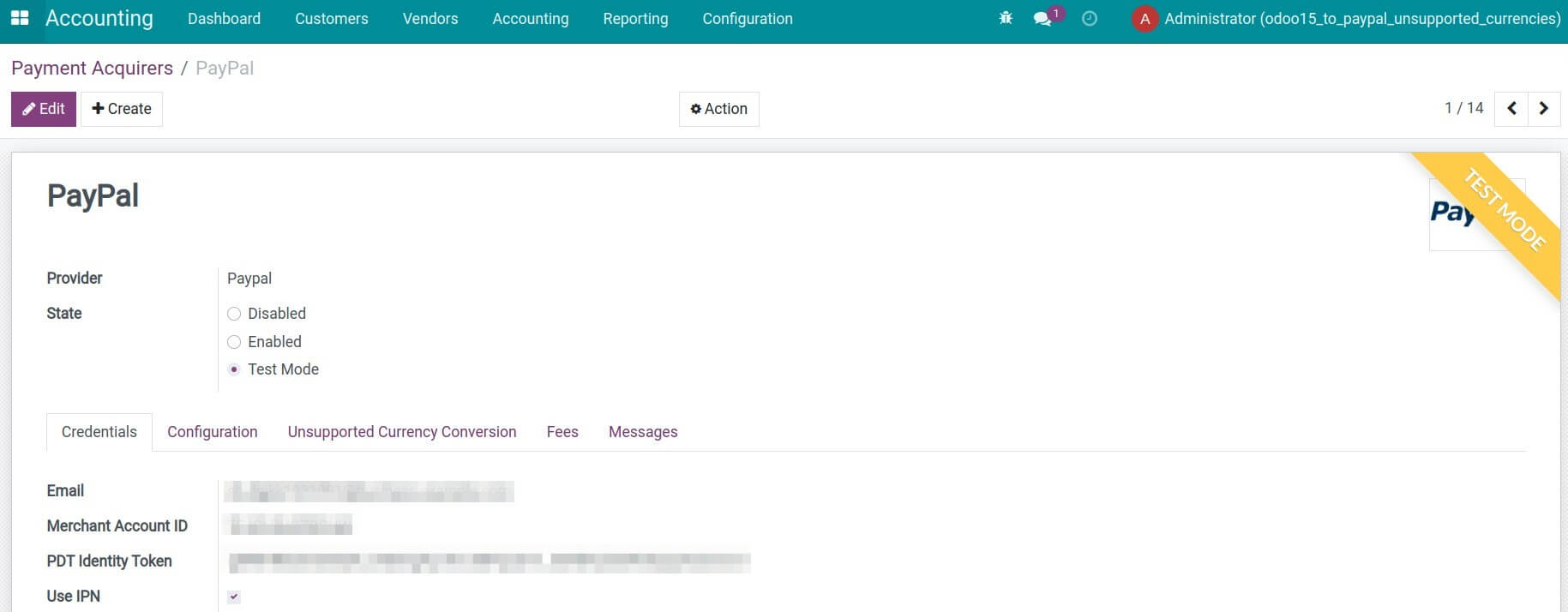This screenshot has height=612, width=1568.
Task: Click the Administrator avatar icon
Action: point(1144,19)
